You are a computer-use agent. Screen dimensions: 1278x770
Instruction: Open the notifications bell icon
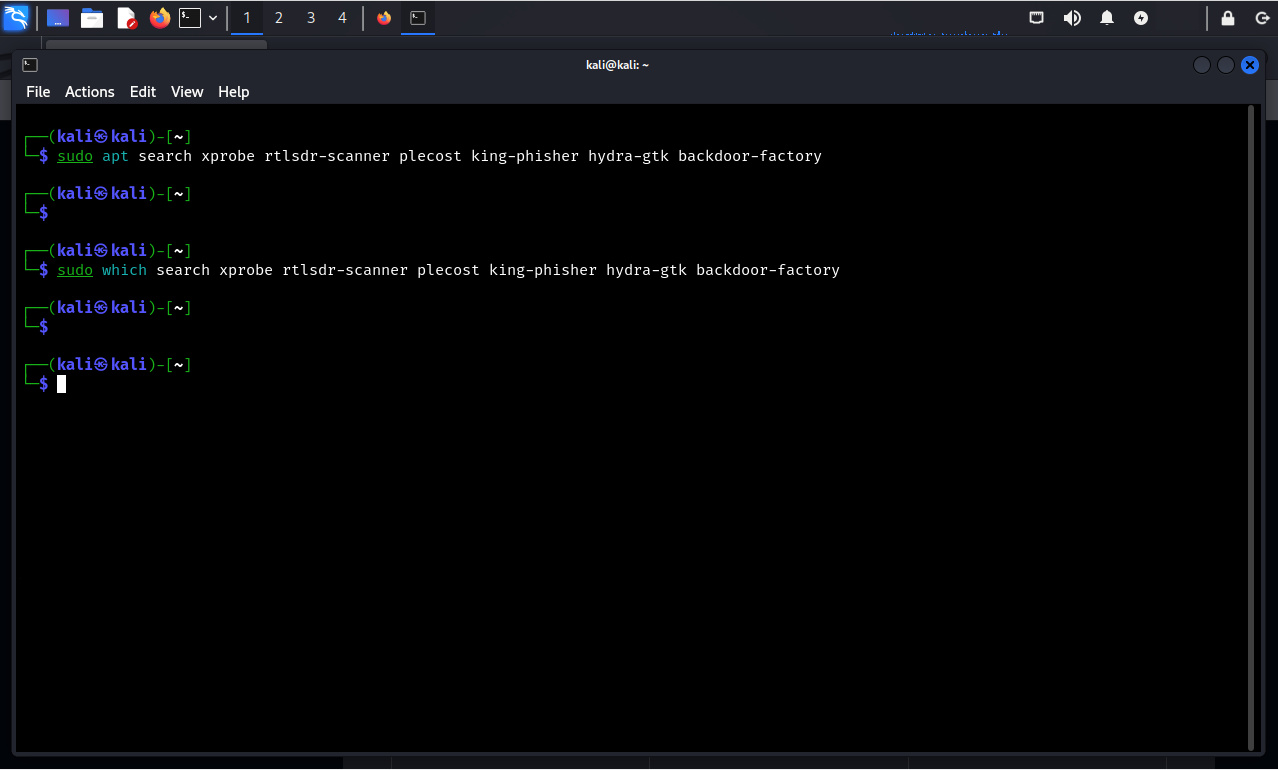coord(1107,18)
